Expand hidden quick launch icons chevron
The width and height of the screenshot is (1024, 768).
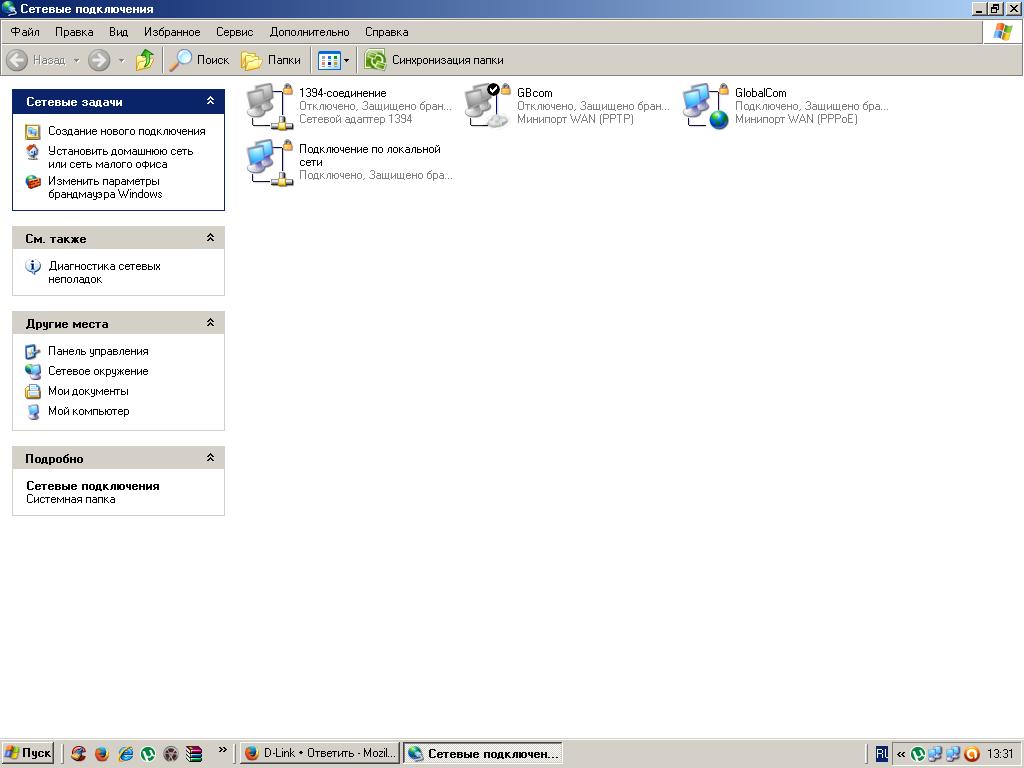click(x=223, y=750)
